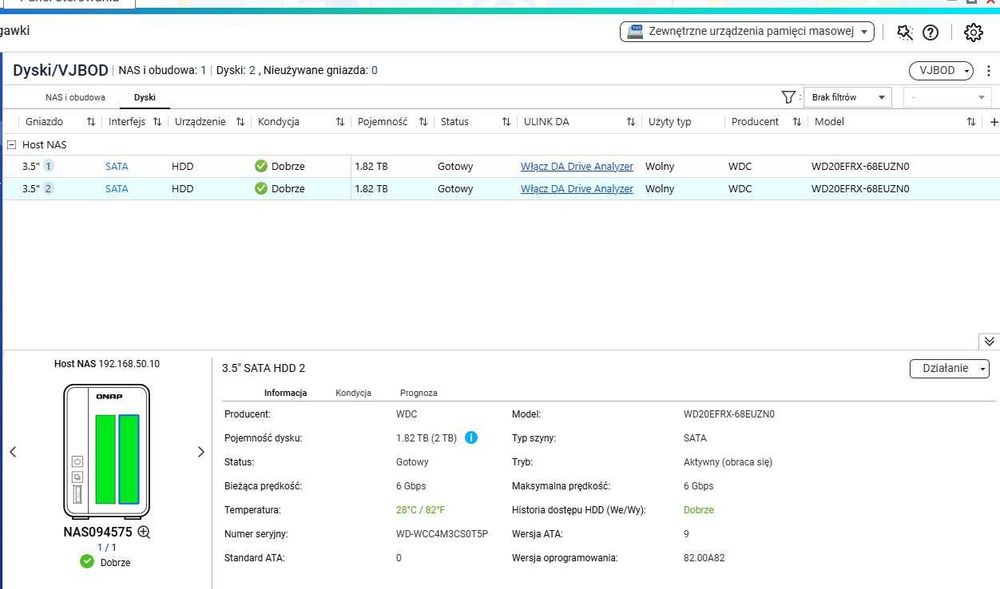1000x589 pixels.
Task: Sort by the Status column arrows
Action: pos(506,122)
